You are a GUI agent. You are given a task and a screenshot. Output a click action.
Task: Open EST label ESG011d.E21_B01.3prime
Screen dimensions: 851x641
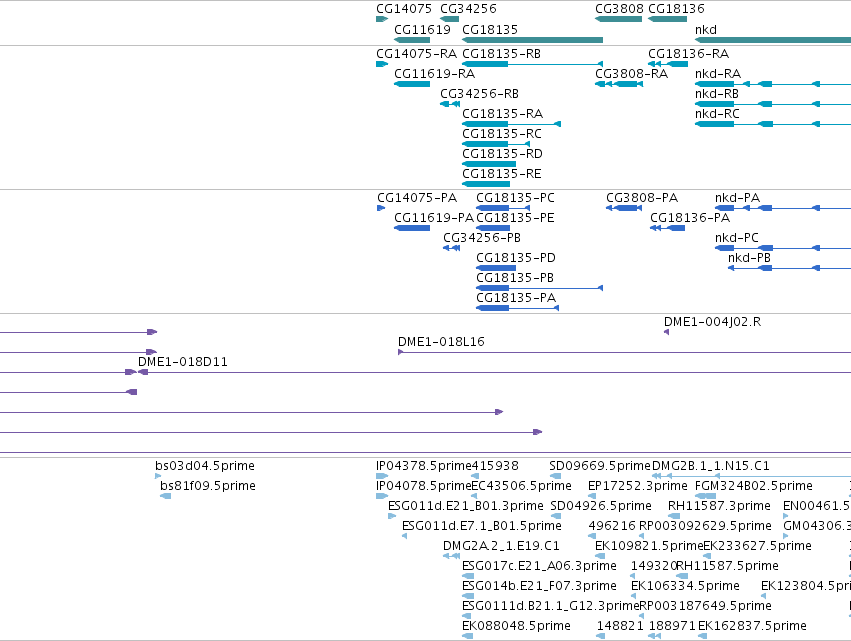(x=466, y=506)
